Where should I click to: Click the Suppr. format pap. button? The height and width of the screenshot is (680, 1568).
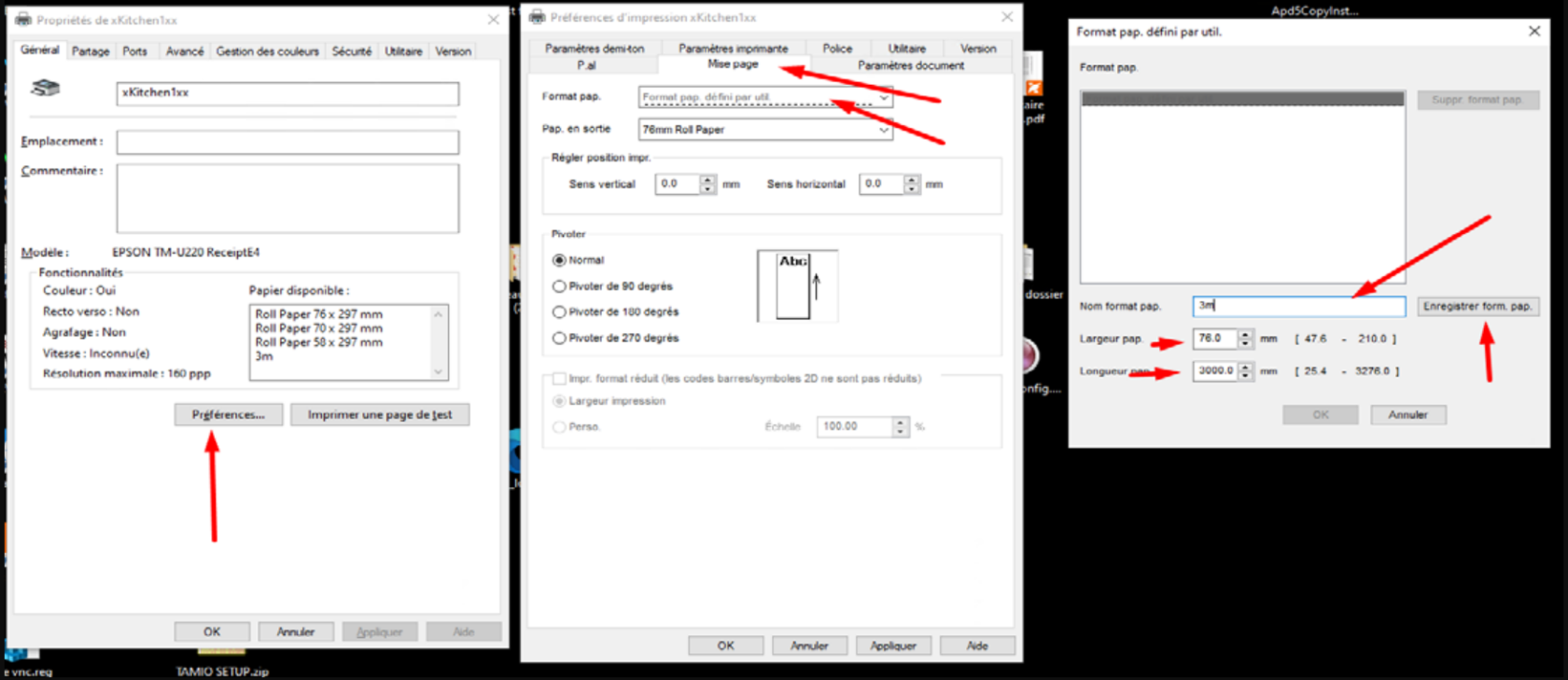(1477, 100)
